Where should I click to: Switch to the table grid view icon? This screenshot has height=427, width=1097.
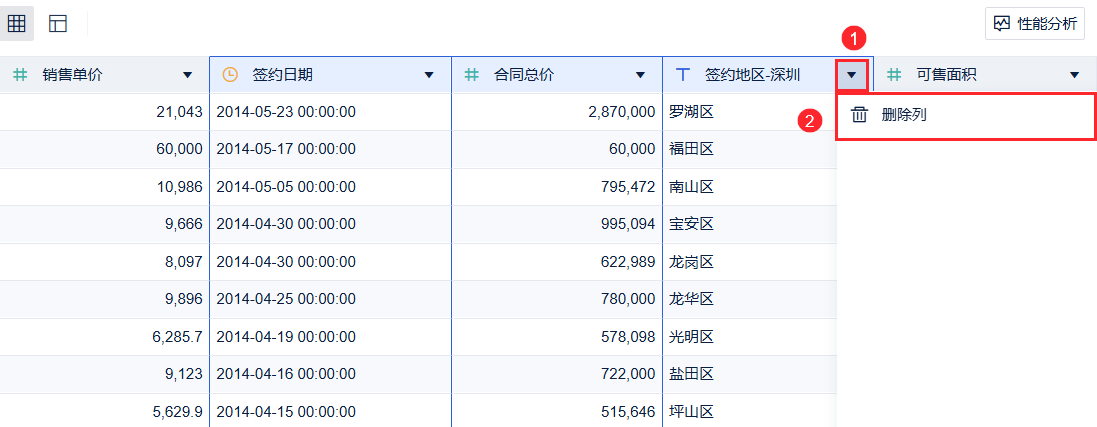tap(17, 23)
